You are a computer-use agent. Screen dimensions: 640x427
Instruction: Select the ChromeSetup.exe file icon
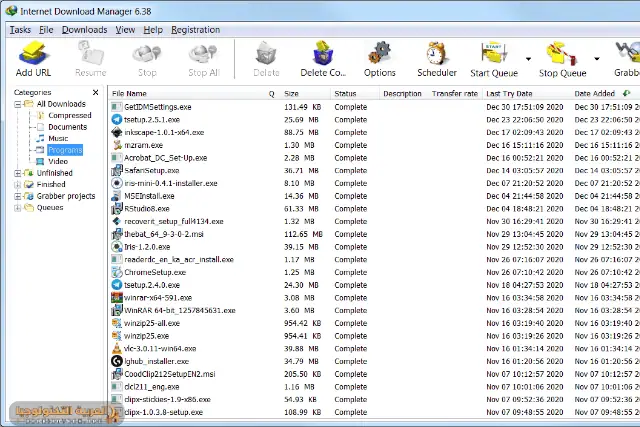(117, 272)
